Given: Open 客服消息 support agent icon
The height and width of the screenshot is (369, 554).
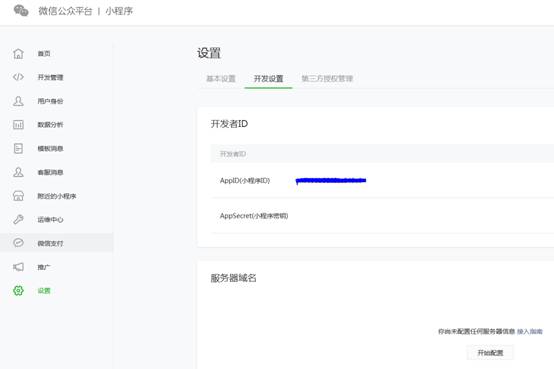Looking at the screenshot, I should click(x=18, y=172).
